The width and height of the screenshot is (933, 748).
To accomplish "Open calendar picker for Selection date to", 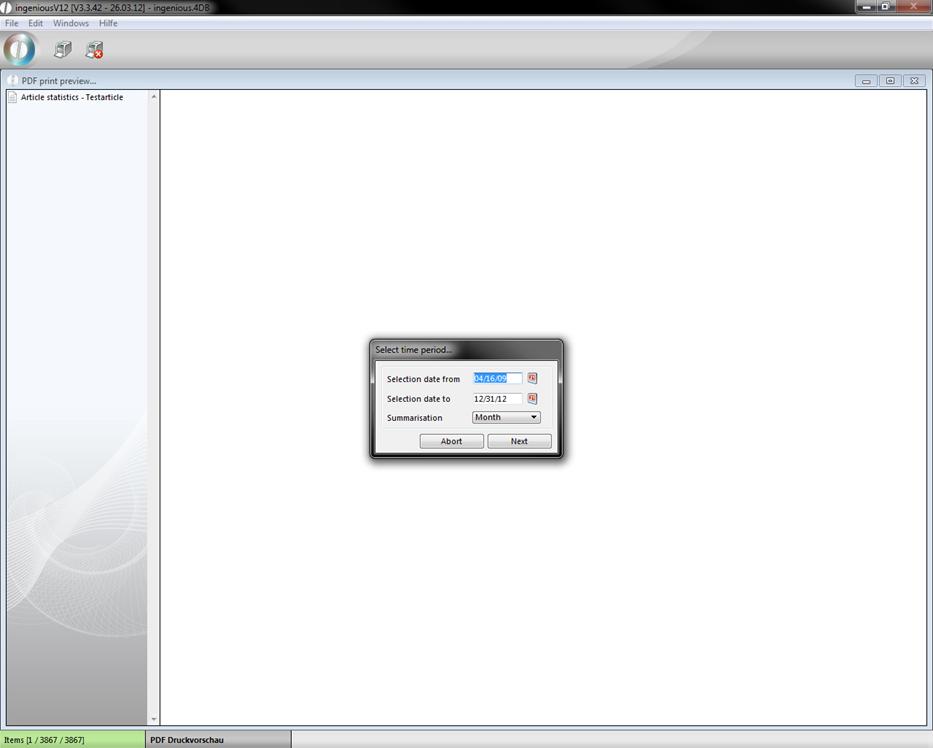I will pos(532,398).
